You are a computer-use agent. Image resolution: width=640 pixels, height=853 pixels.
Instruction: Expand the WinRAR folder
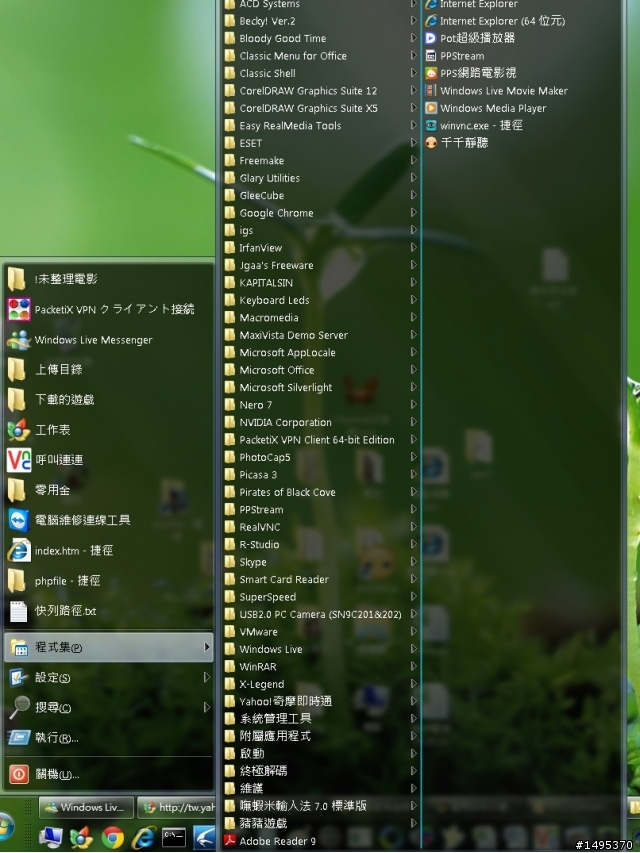click(x=321, y=666)
